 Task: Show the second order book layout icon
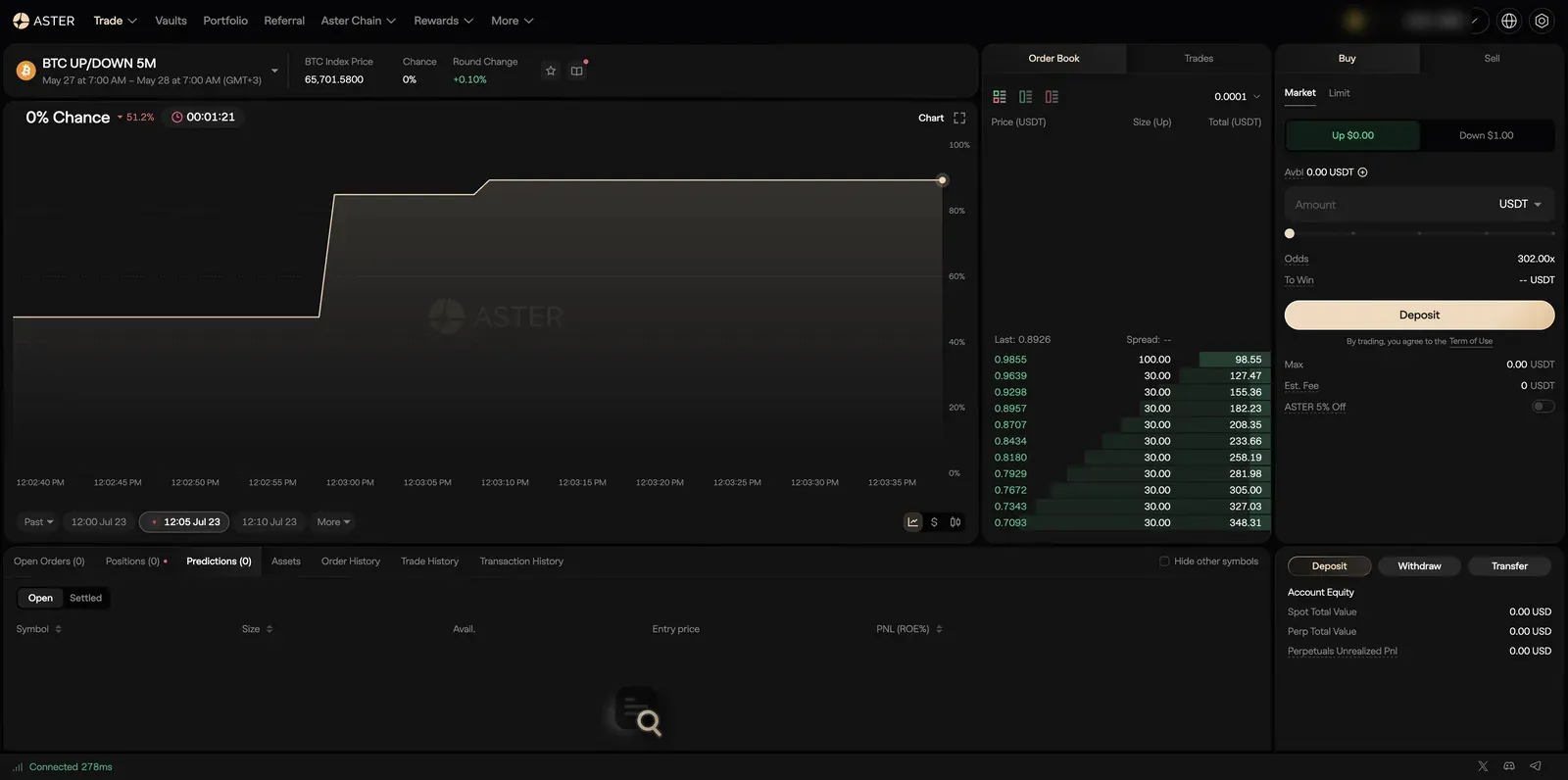click(x=1026, y=97)
